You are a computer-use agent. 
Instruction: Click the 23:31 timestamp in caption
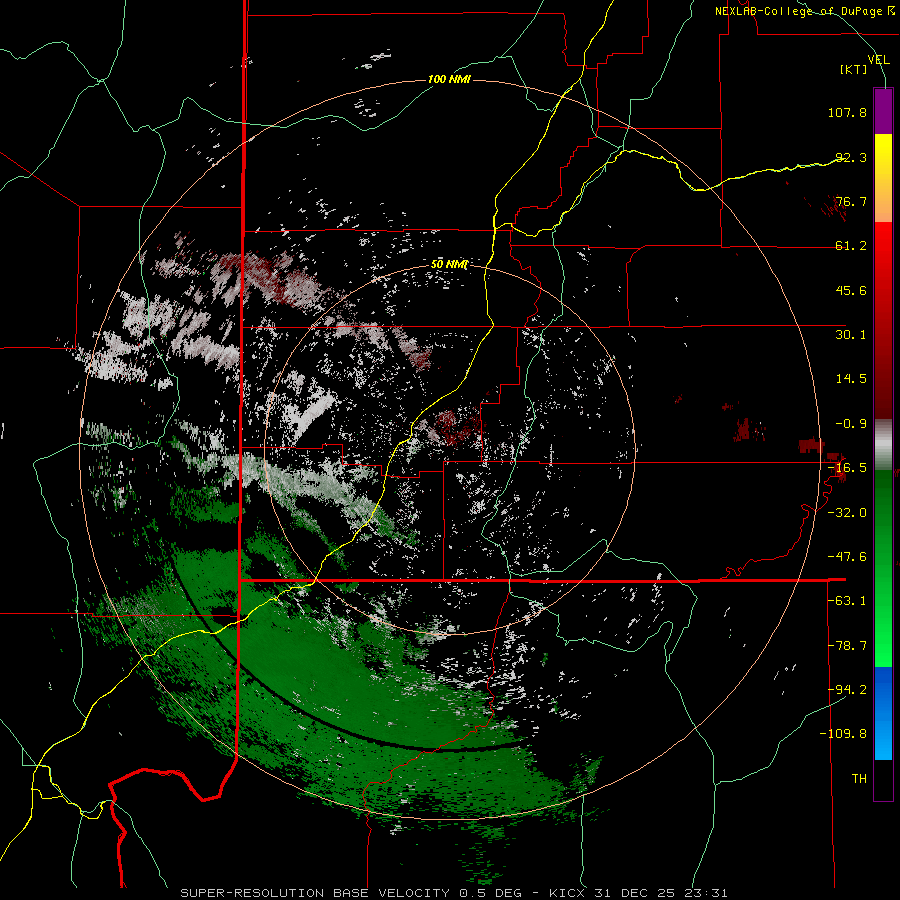(706, 893)
